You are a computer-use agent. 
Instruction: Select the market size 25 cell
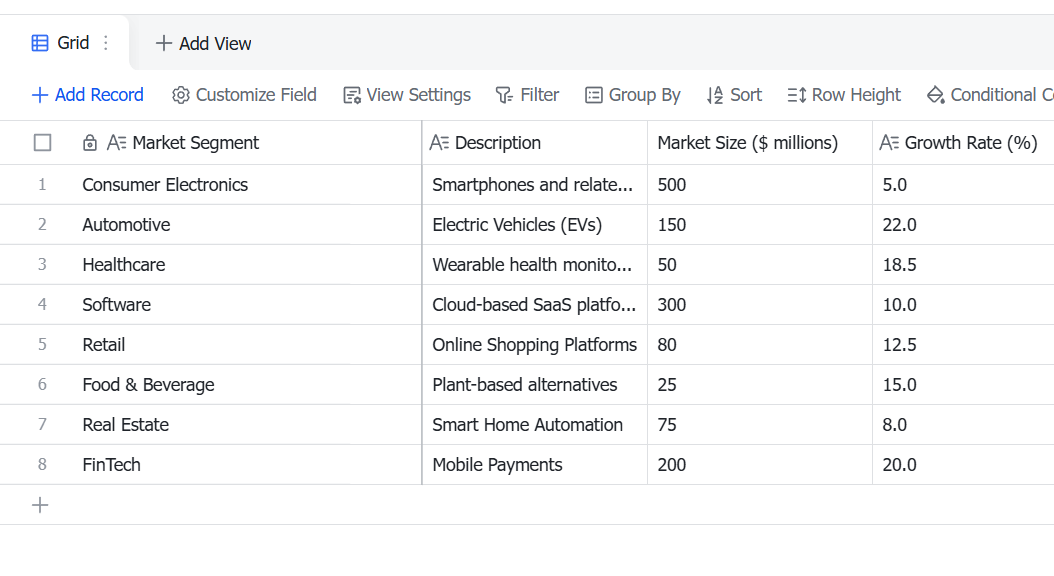point(760,384)
